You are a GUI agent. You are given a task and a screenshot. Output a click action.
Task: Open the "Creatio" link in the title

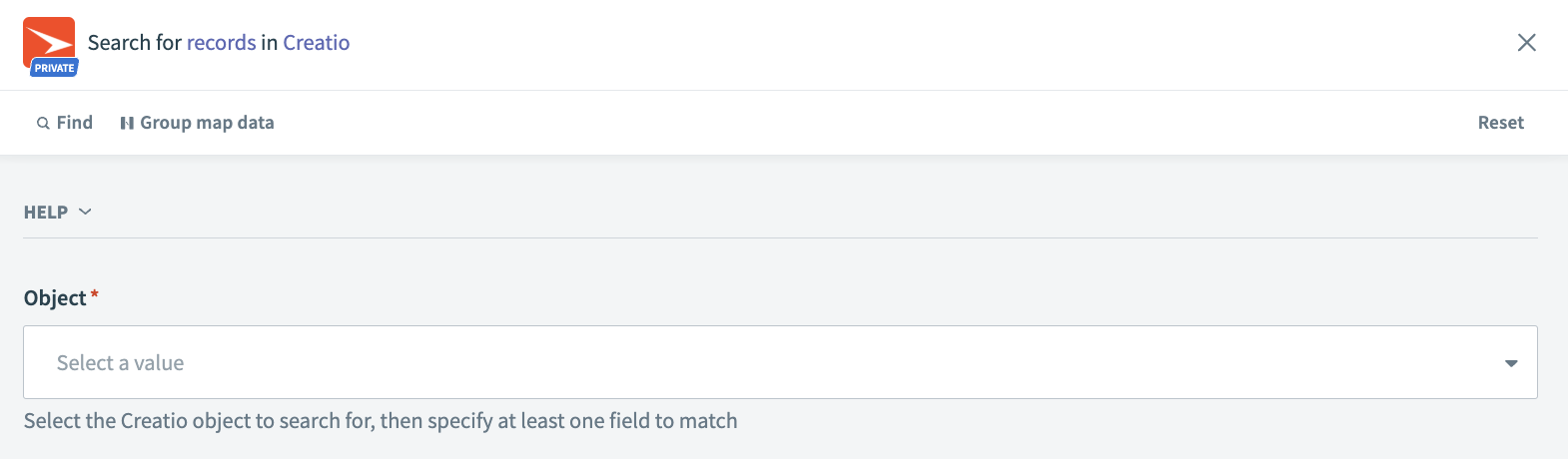317,43
